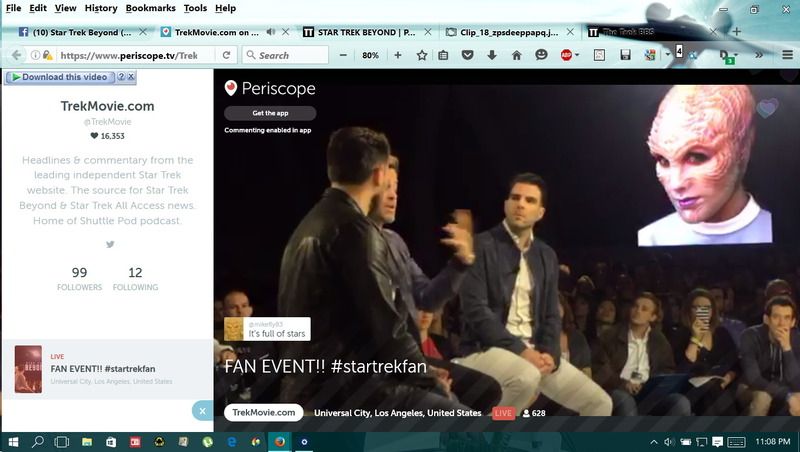This screenshot has height=452, width=800.
Task: Expand the Adblock Plus dropdown arrow
Action: tap(577, 55)
